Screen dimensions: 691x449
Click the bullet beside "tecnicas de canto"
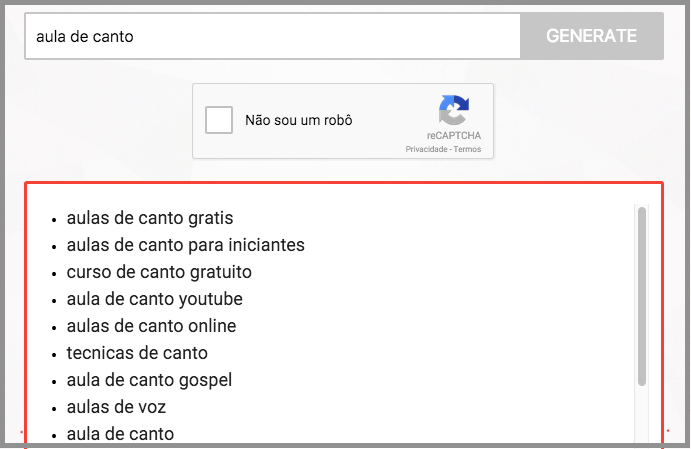click(54, 355)
